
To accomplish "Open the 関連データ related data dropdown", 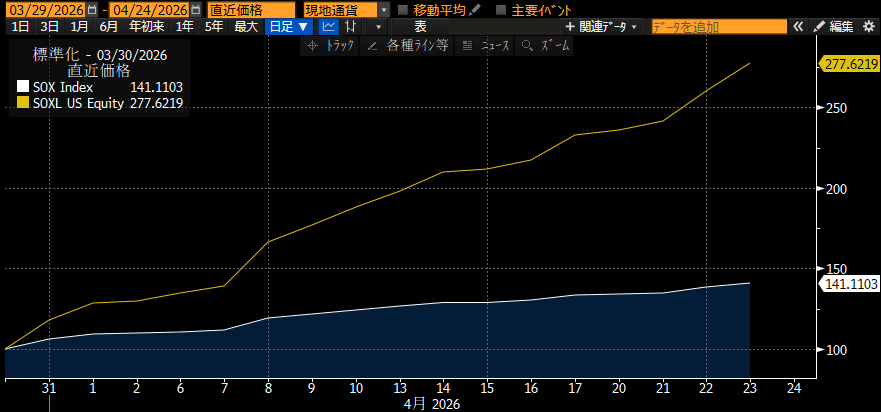I will click(x=602, y=26).
